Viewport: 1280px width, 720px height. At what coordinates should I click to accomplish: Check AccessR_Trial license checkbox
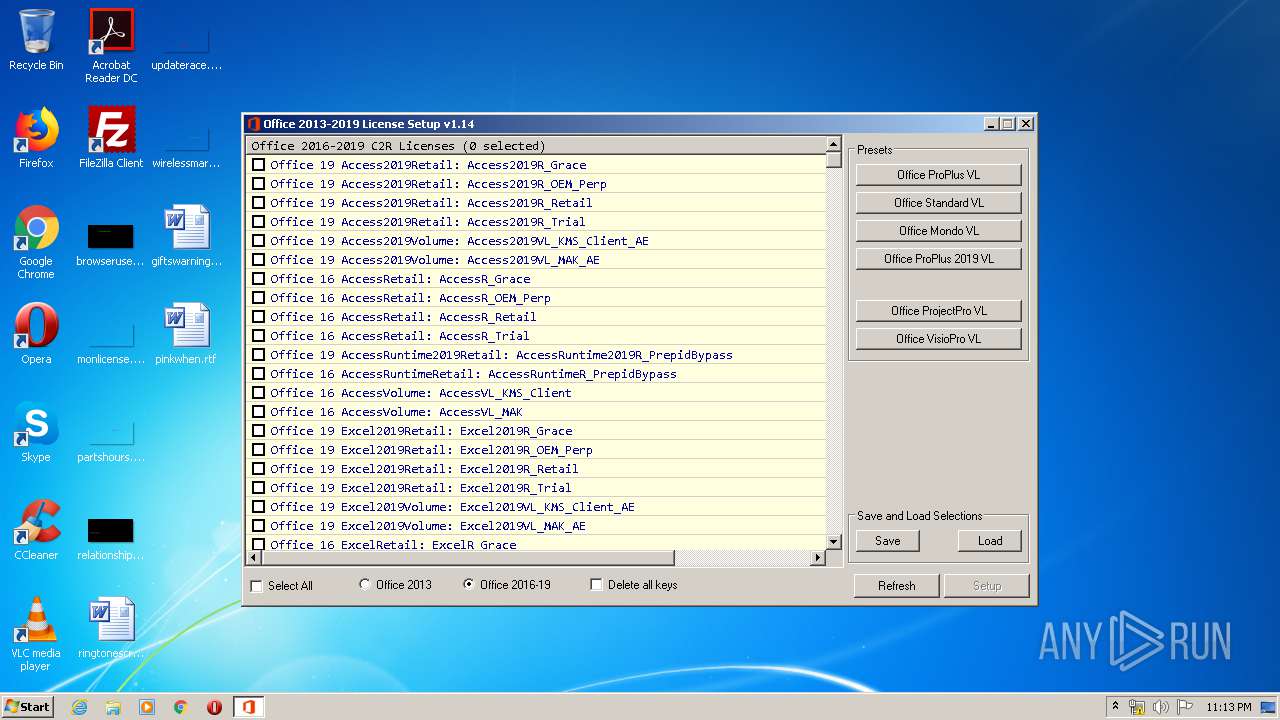[x=258, y=336]
